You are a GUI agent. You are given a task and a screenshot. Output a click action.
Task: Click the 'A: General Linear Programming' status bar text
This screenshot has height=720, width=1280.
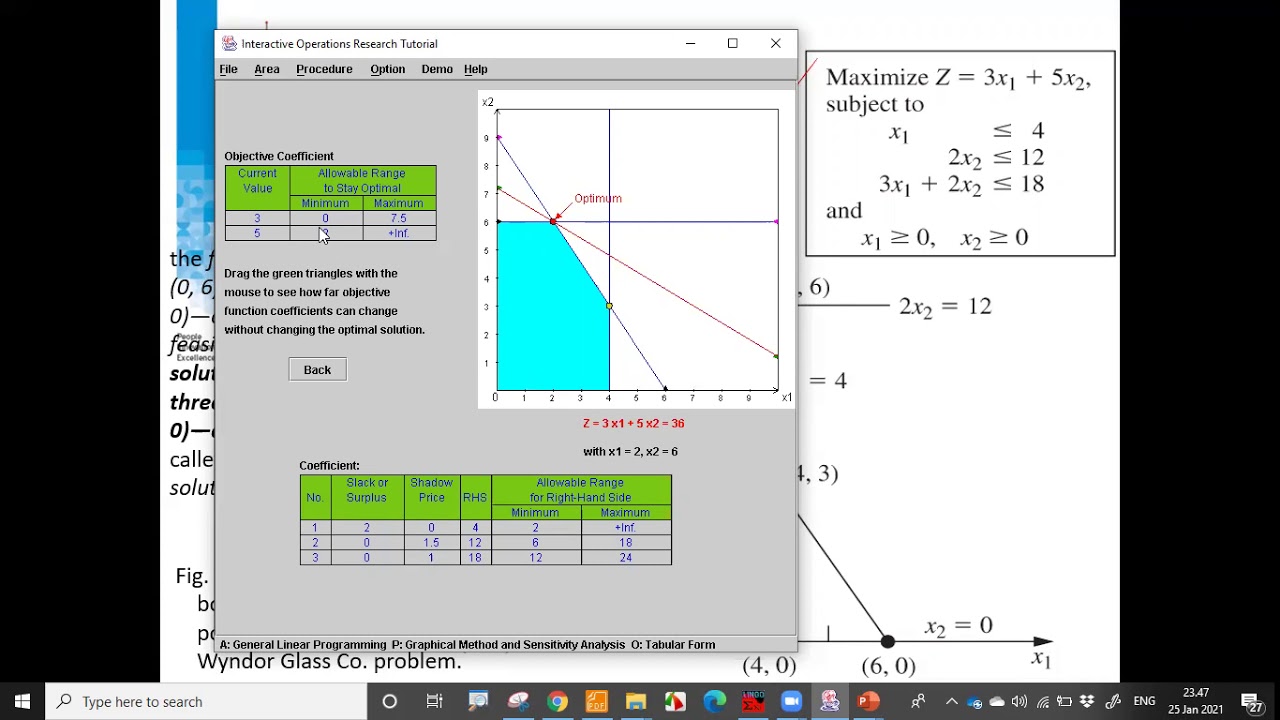point(303,645)
